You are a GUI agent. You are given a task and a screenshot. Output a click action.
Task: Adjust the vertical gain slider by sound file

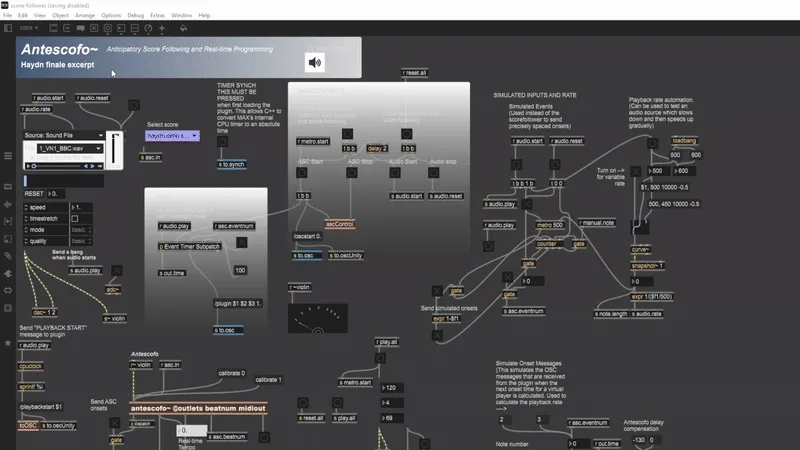coord(119,150)
